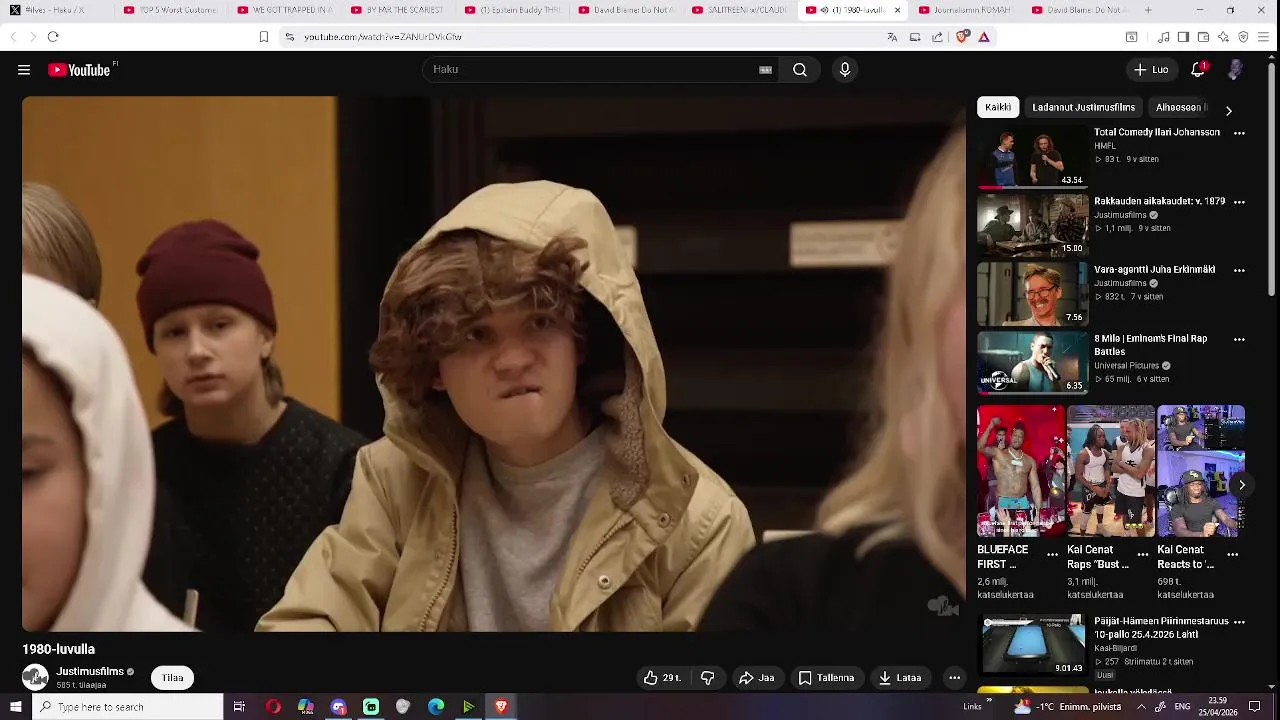
Task: Go back in browser history
Action: (x=13, y=37)
